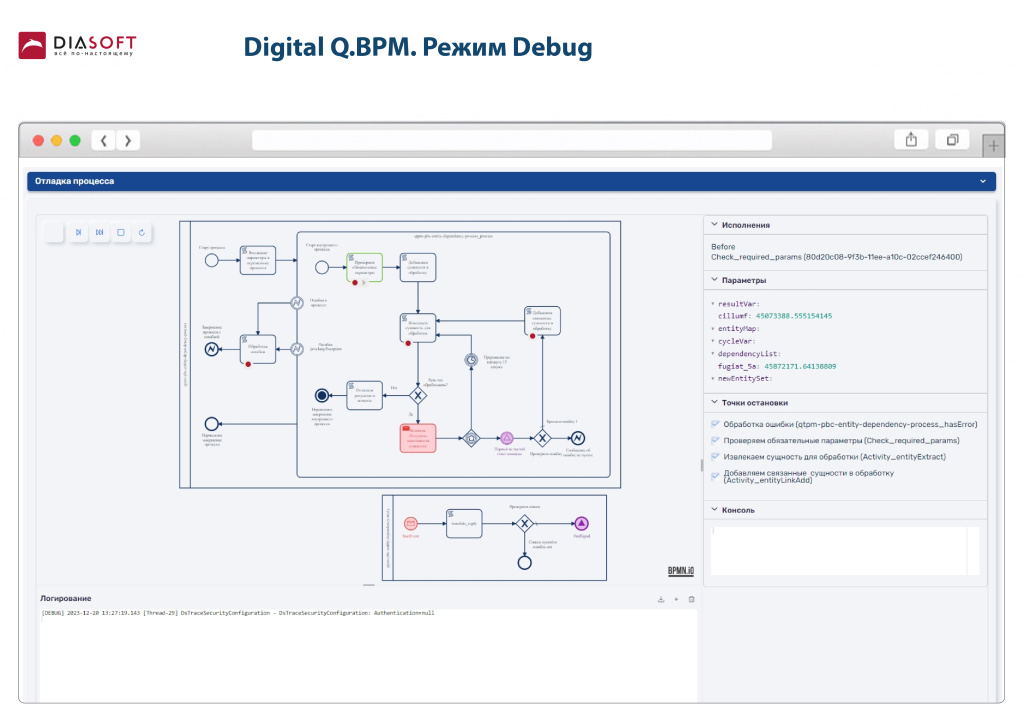Click the panel splitter handle beside diagram

(701, 465)
